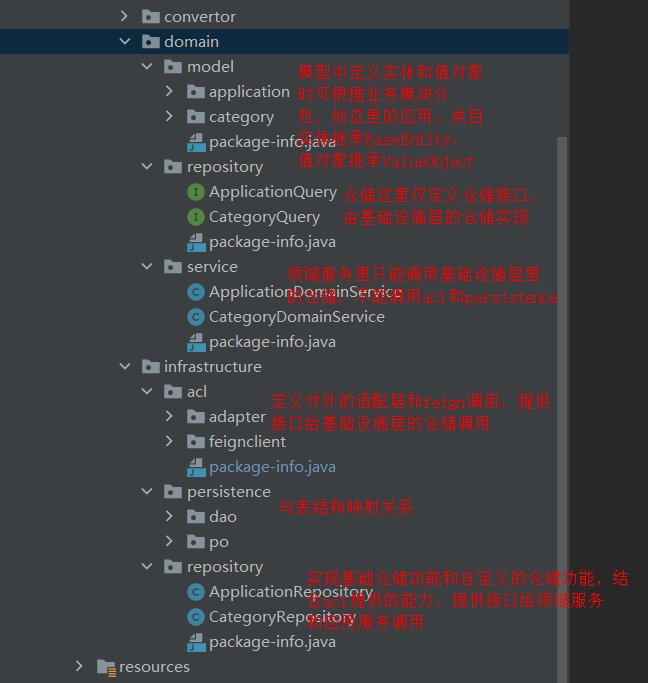Viewport: 648px width, 683px height.
Task: Click the CategoryQuery interface icon
Action: pyautogui.click(x=196, y=217)
